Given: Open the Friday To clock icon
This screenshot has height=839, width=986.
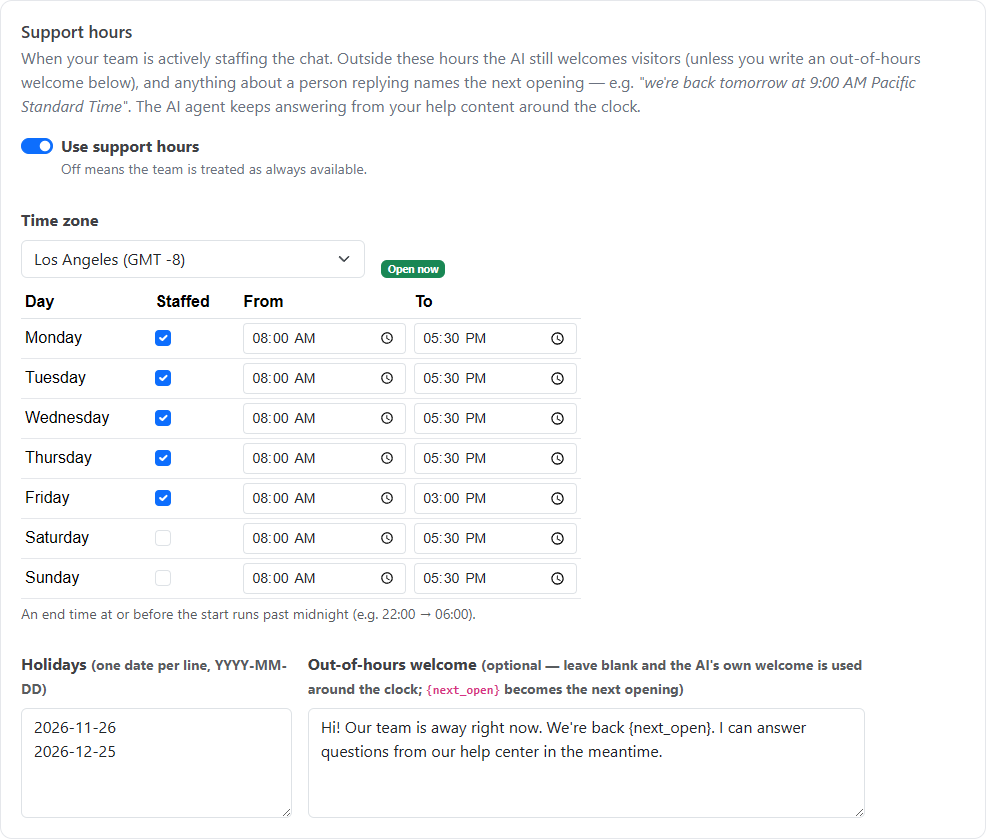Looking at the screenshot, I should (557, 498).
